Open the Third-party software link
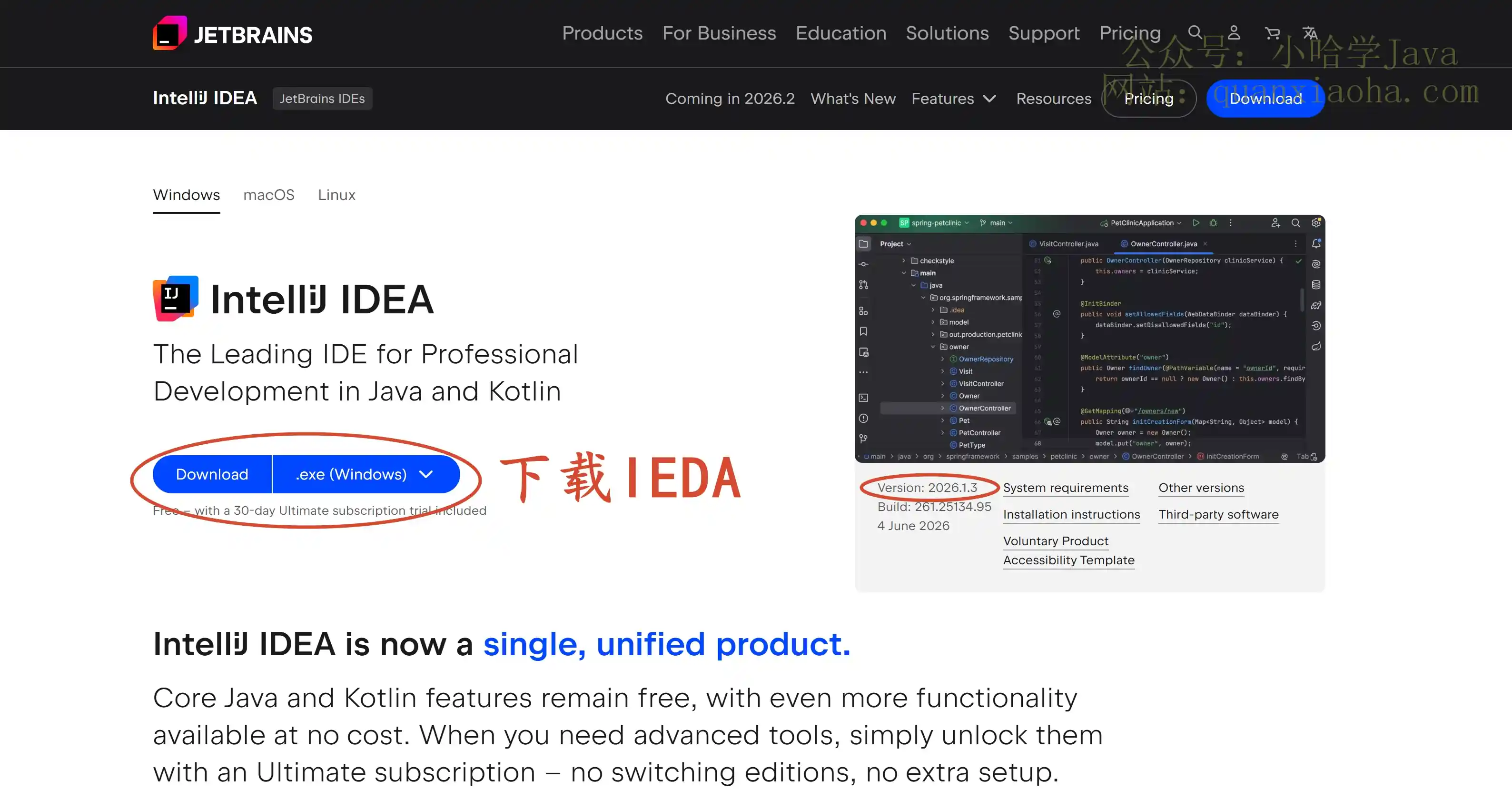Viewport: 1512px width, 790px height. (1218, 514)
